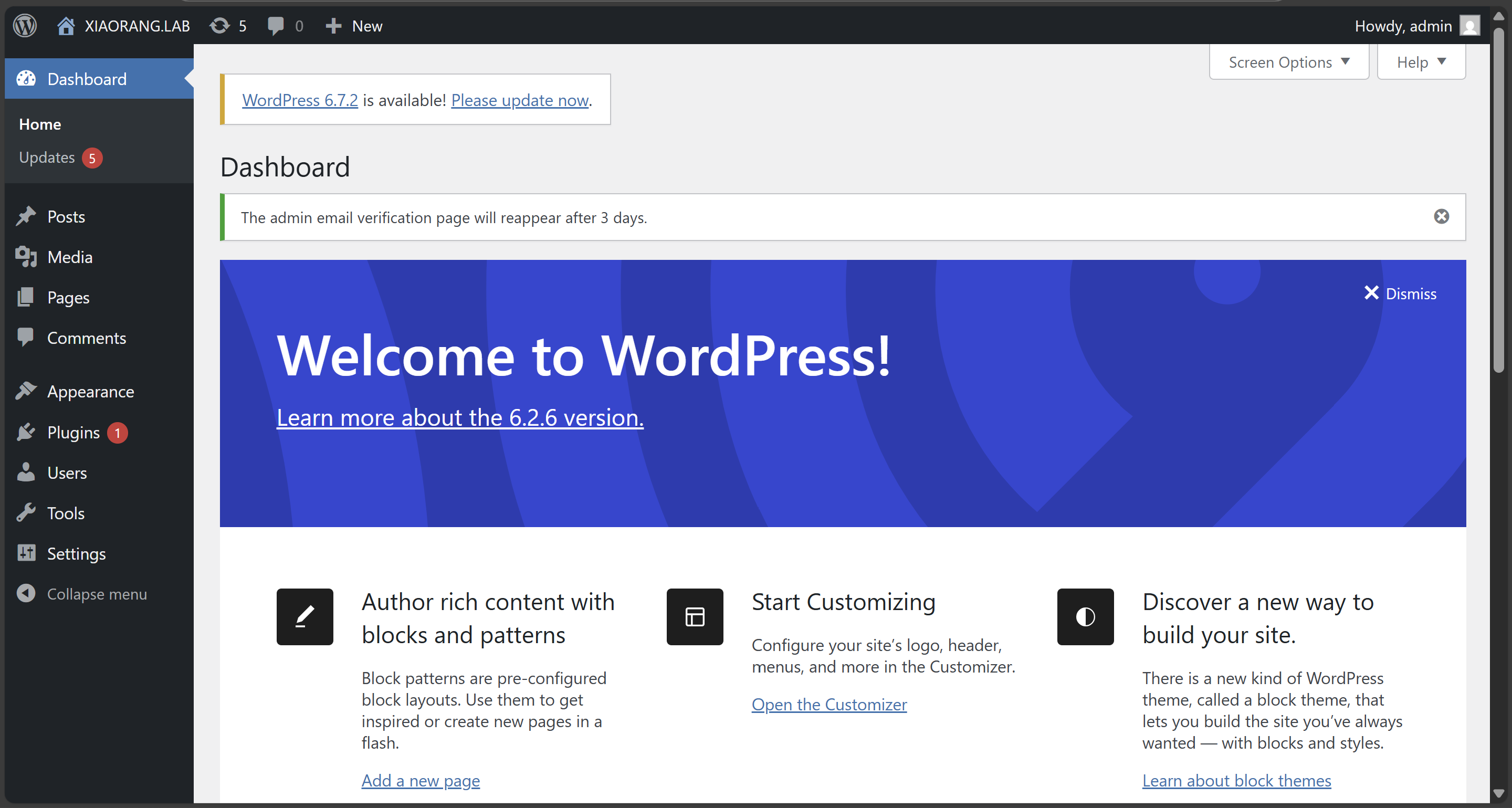This screenshot has height=808, width=1512.
Task: Click Collapse menu text
Action: click(x=97, y=594)
